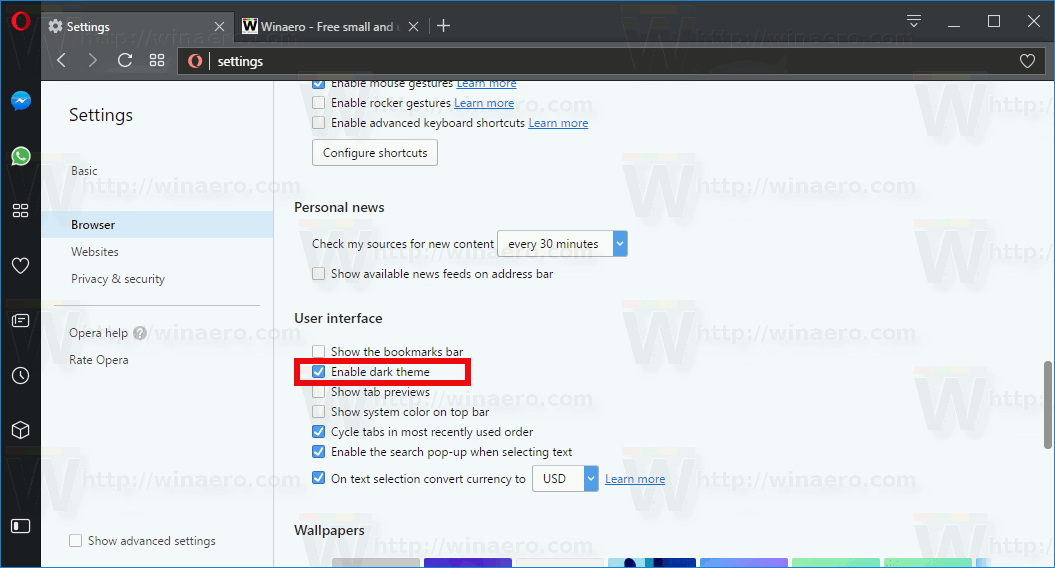This screenshot has height=568, width=1055.
Task: Expand the USD currency dropdown
Action: (x=565, y=479)
